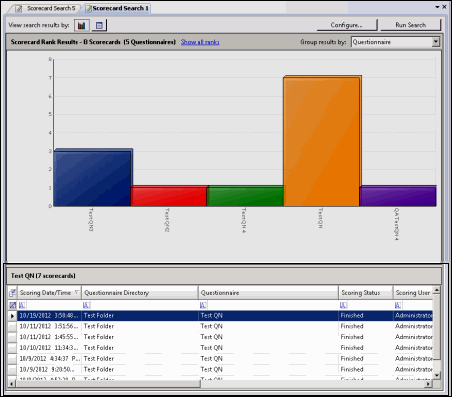Sort by the Scoring Date/Time column header
The height and width of the screenshot is (397, 452).
click(49, 293)
